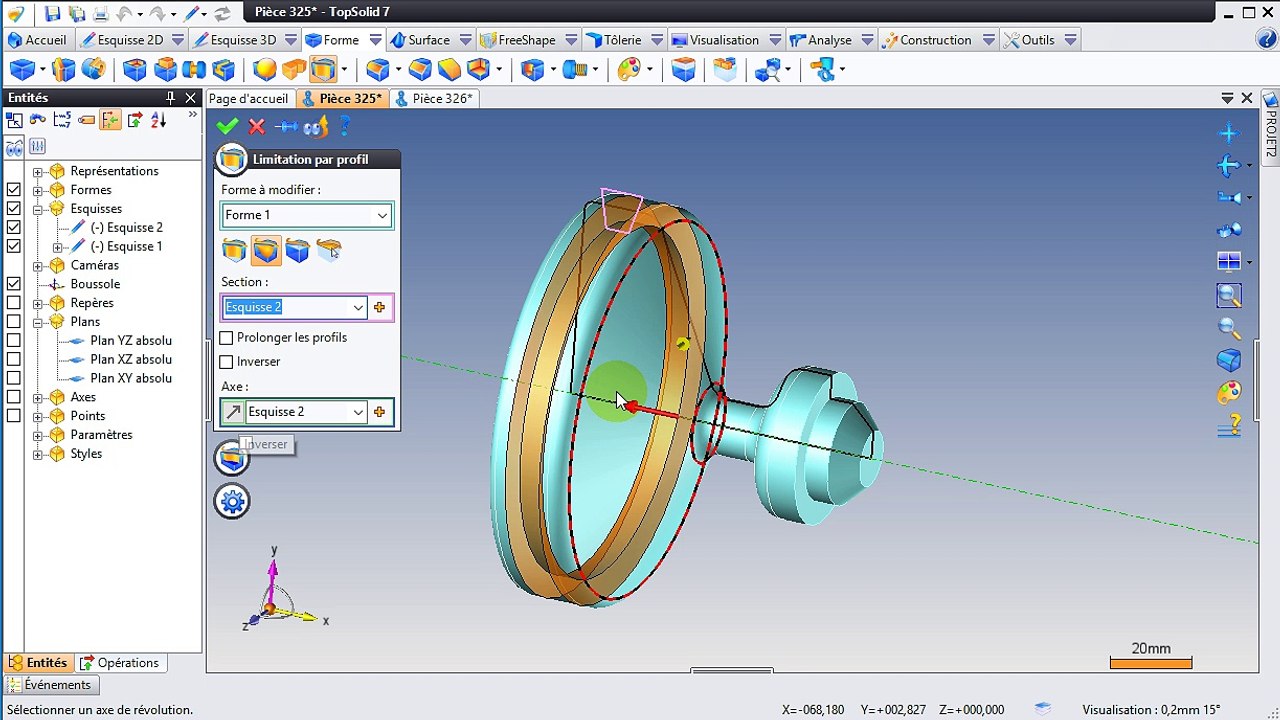The height and width of the screenshot is (720, 1280).
Task: Click the Print icon in the title bar
Action: click(101, 13)
